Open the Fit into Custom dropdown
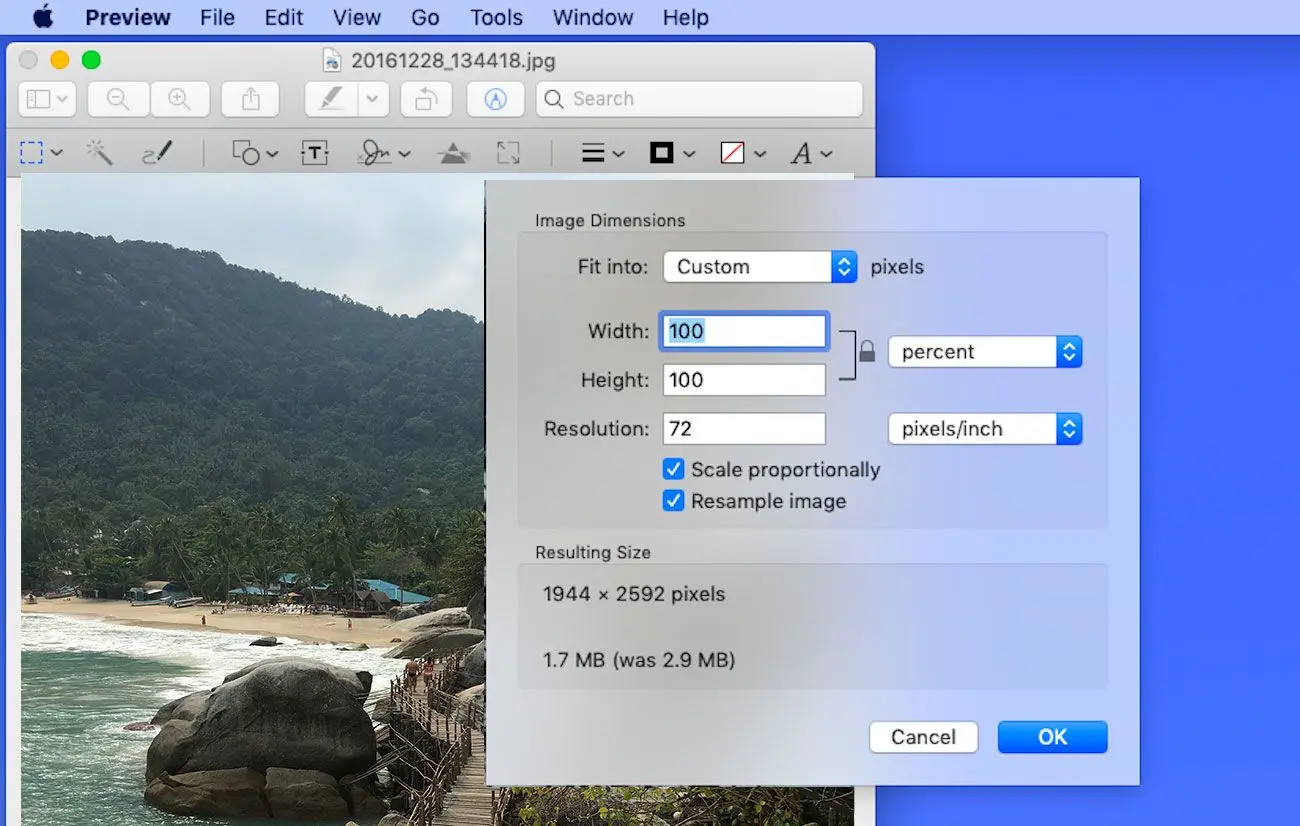The width and height of the screenshot is (1300, 826). (760, 267)
